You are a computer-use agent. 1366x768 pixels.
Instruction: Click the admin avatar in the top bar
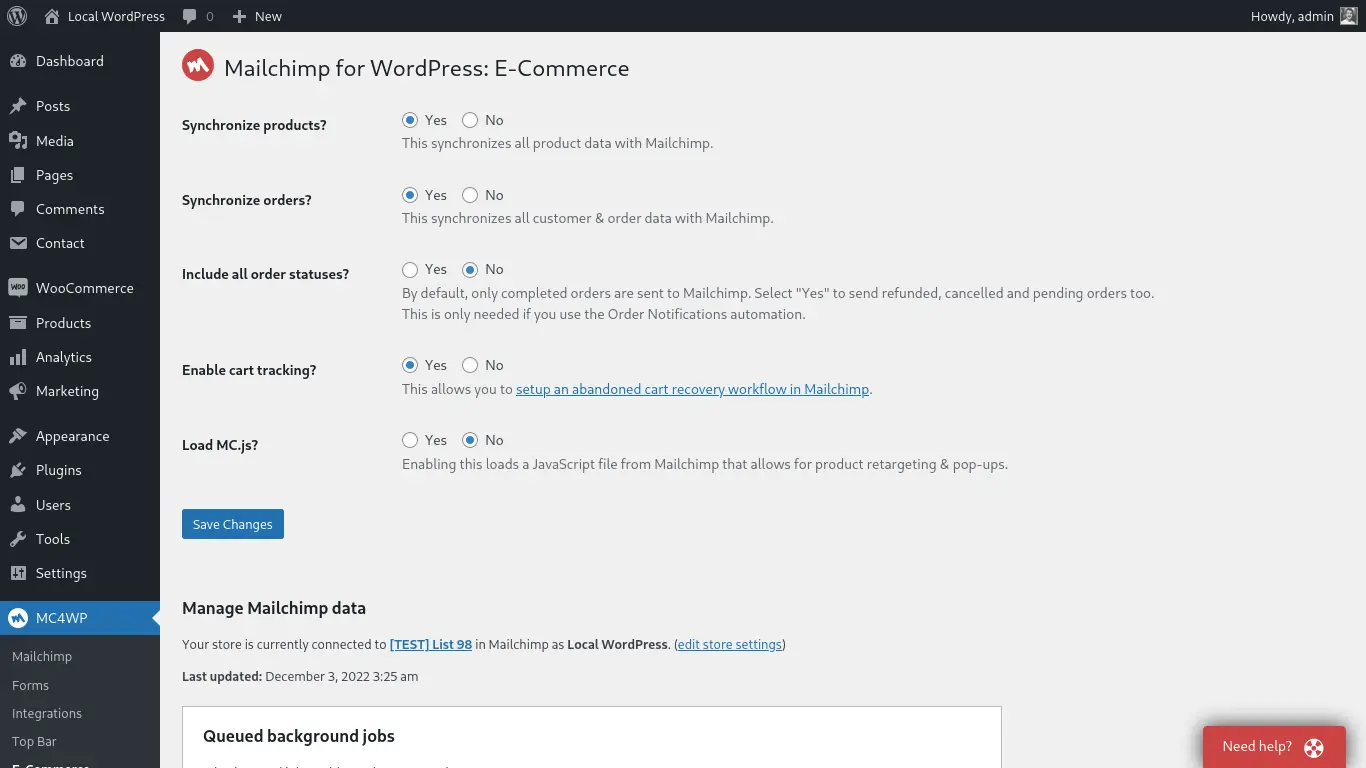(1349, 16)
